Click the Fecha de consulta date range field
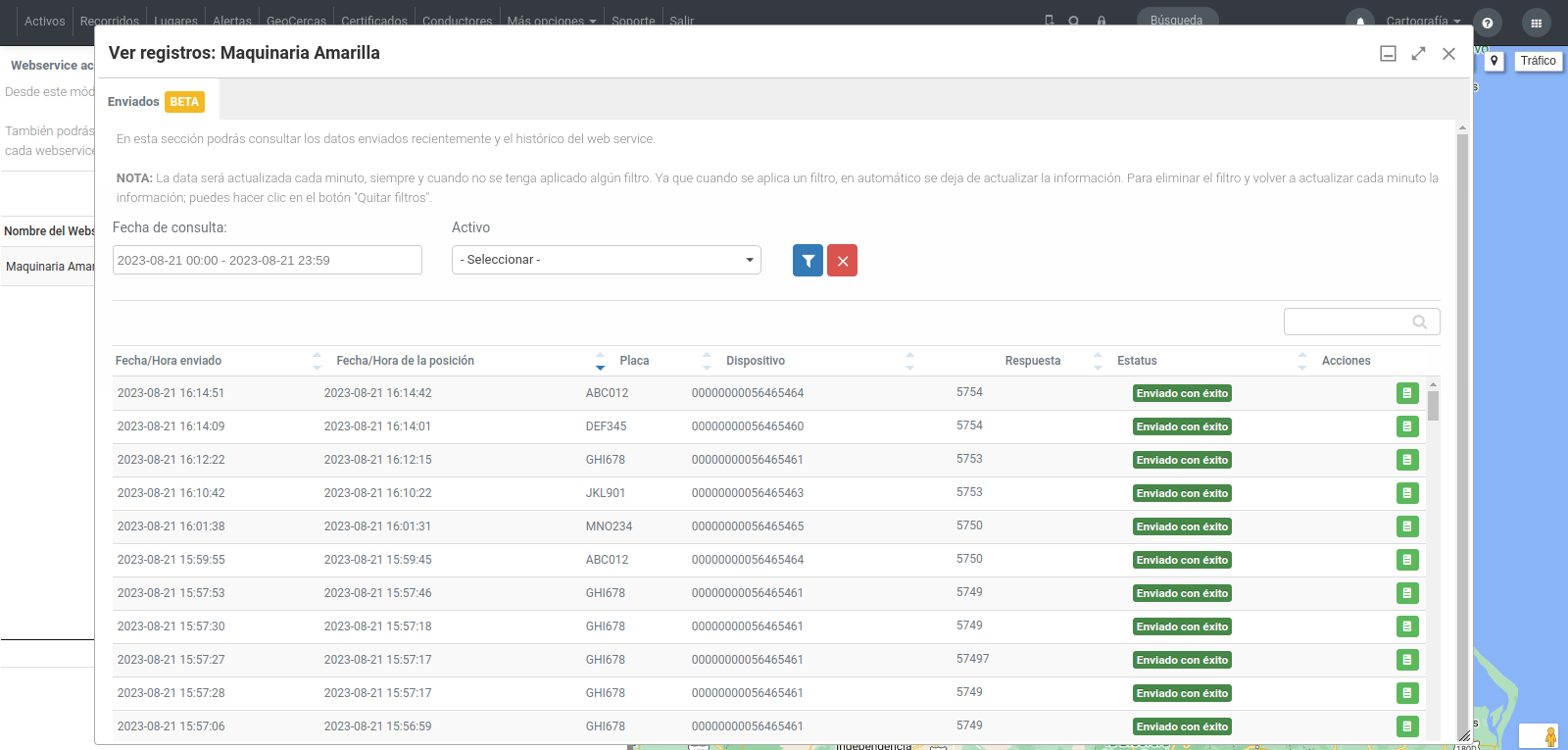1568x750 pixels. pyautogui.click(x=268, y=260)
